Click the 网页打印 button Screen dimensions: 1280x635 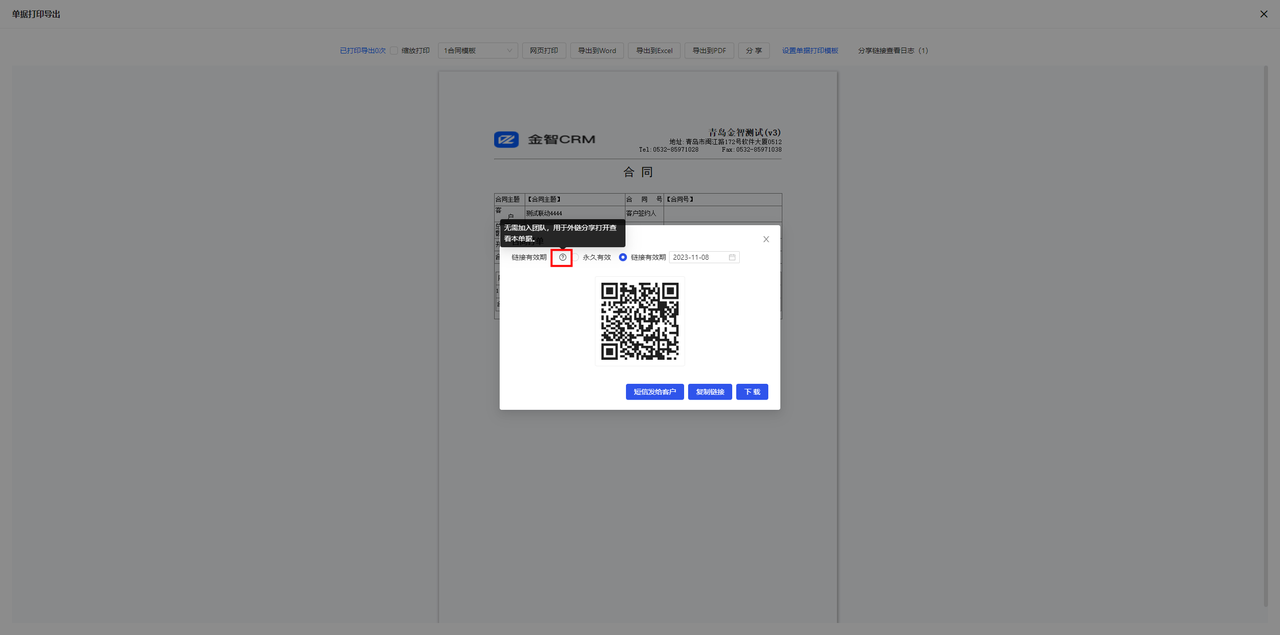point(544,50)
